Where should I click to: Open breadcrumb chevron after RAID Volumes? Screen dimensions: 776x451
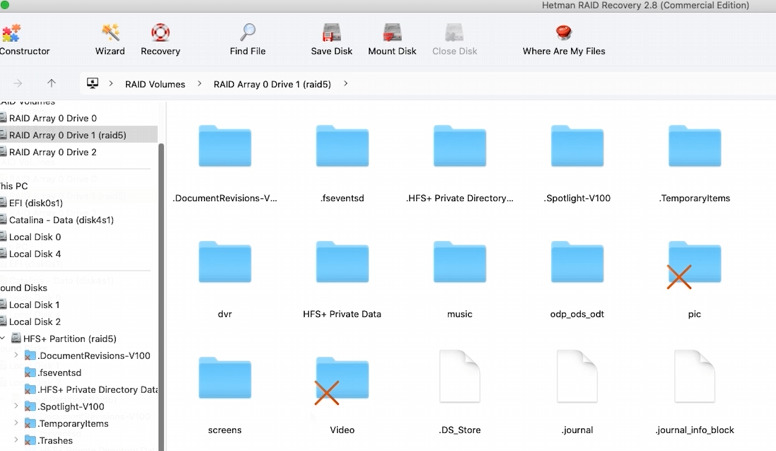199,84
